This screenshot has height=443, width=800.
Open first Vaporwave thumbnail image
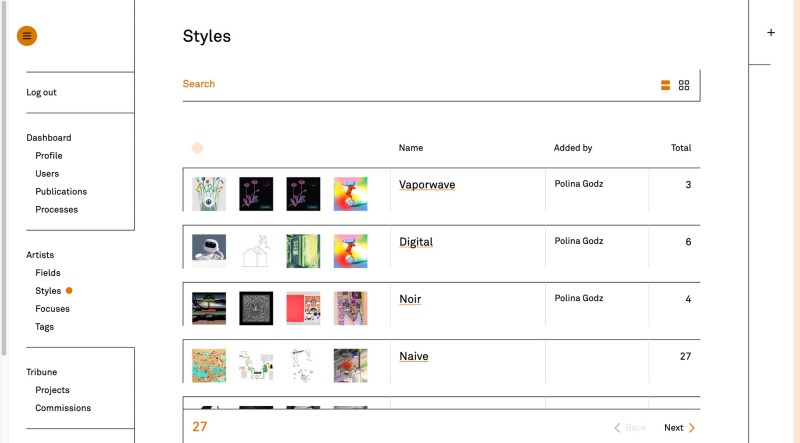pyautogui.click(x=209, y=193)
